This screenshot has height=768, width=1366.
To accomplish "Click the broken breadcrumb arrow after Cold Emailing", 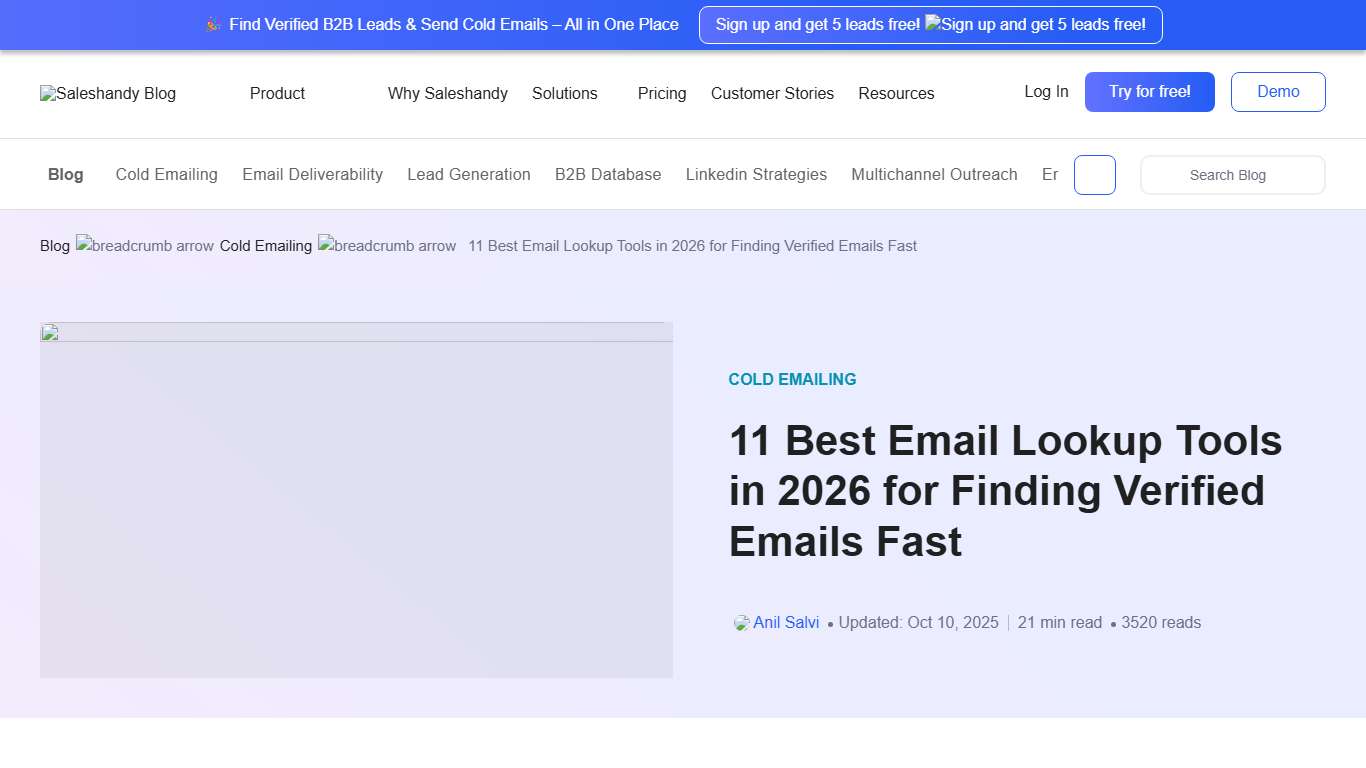I will pos(387,245).
